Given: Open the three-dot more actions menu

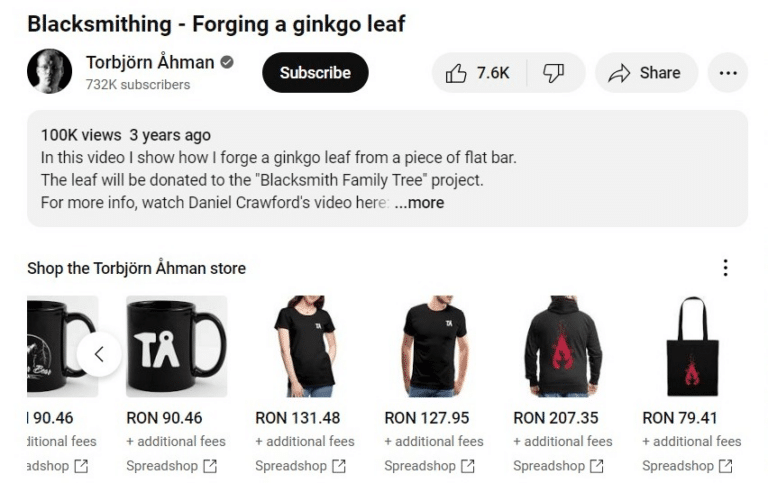Looking at the screenshot, I should (727, 73).
